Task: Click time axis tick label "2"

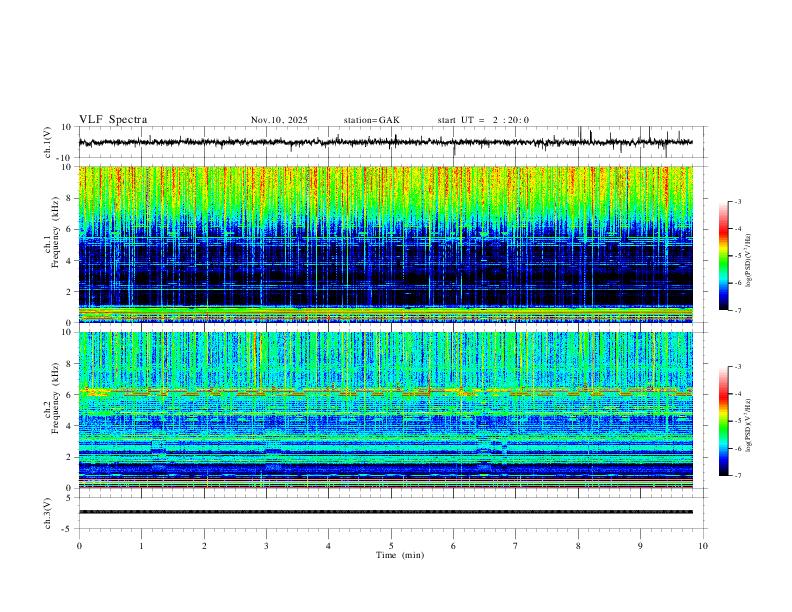Action: click(204, 546)
